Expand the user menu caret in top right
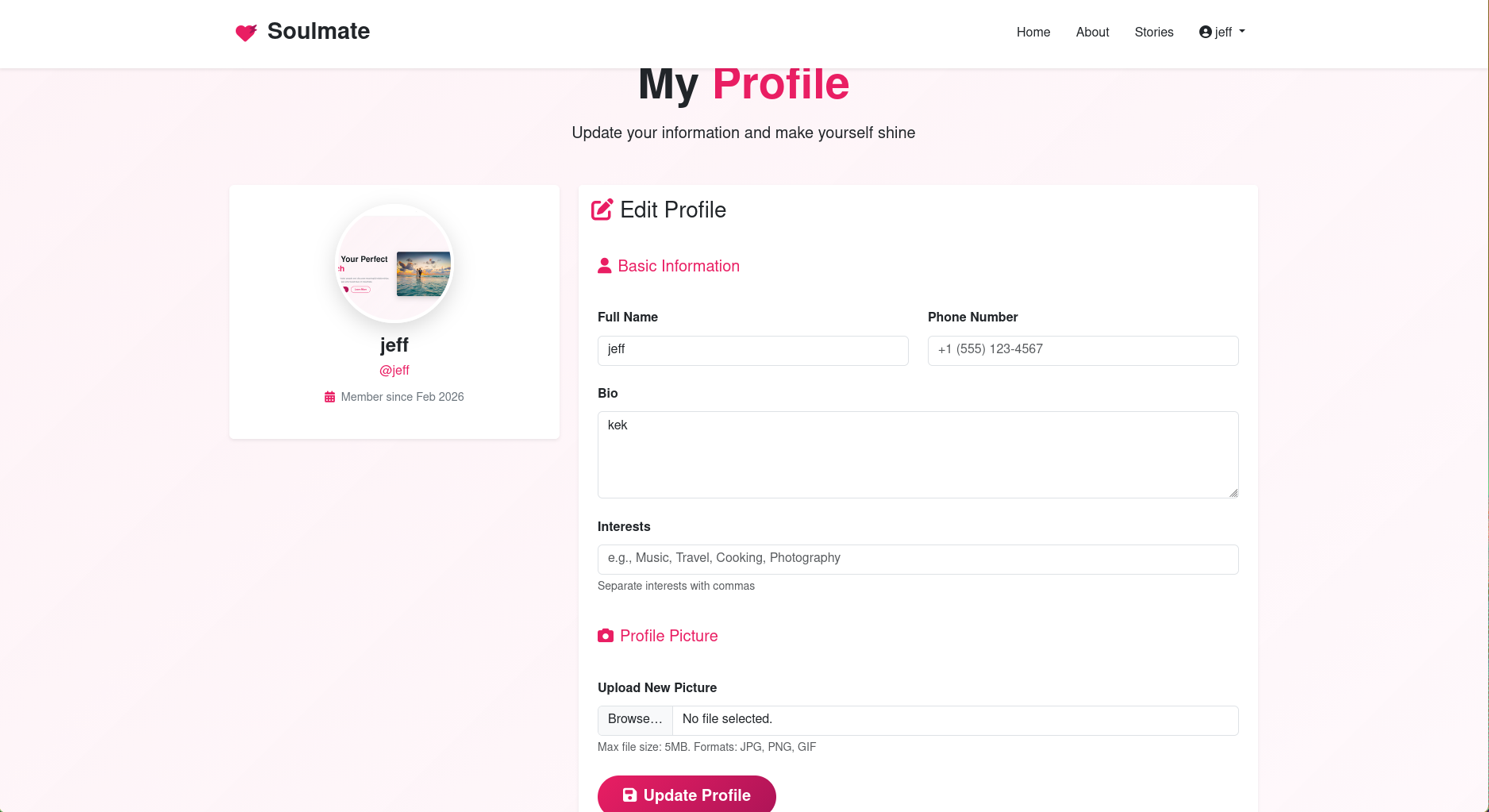 pyautogui.click(x=1242, y=32)
